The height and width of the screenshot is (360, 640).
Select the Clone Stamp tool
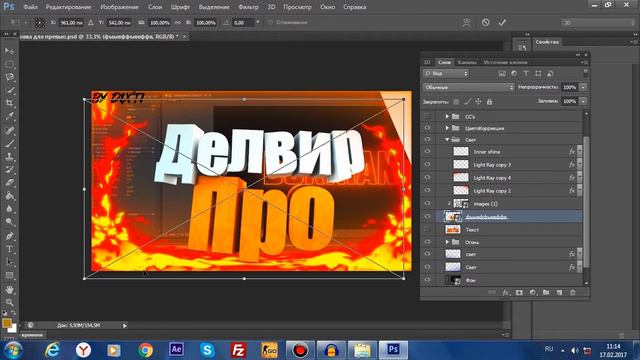point(9,156)
